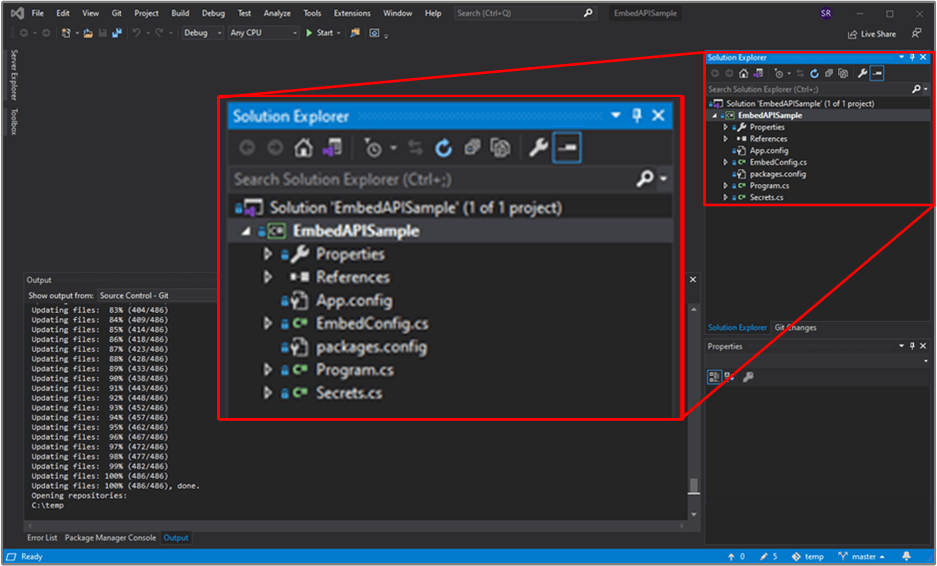This screenshot has height=566, width=937.
Task: Click the Output panel scroll up arrow
Action: point(693,310)
